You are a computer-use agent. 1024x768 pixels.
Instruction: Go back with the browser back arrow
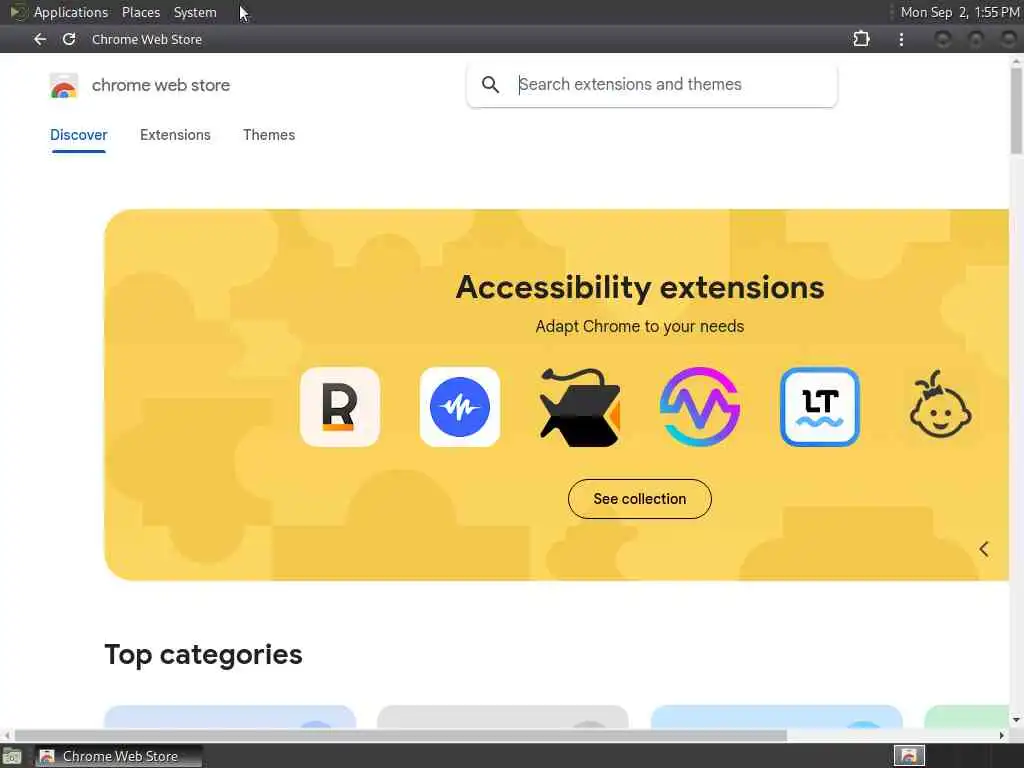point(40,39)
